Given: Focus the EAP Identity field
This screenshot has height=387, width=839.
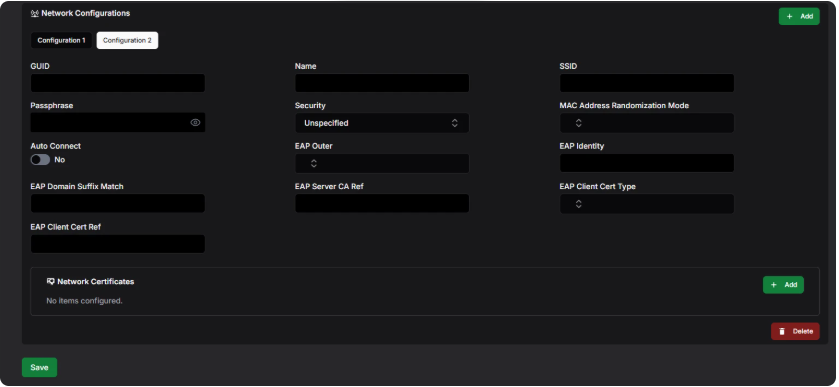Looking at the screenshot, I should (x=647, y=163).
